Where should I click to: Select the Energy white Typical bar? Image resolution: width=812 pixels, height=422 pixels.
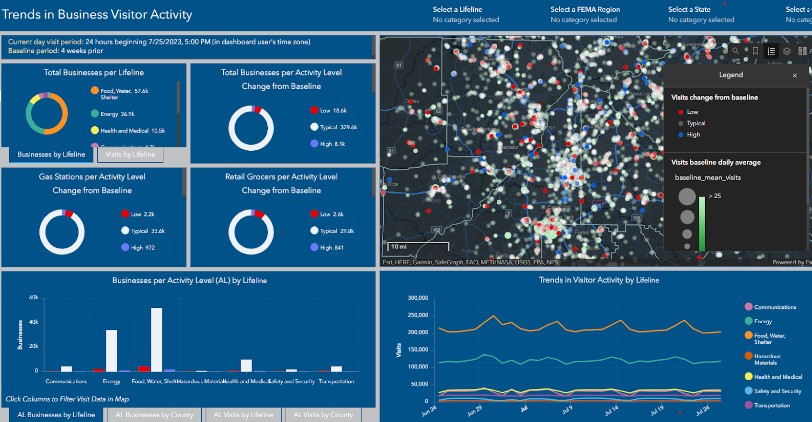pos(111,351)
